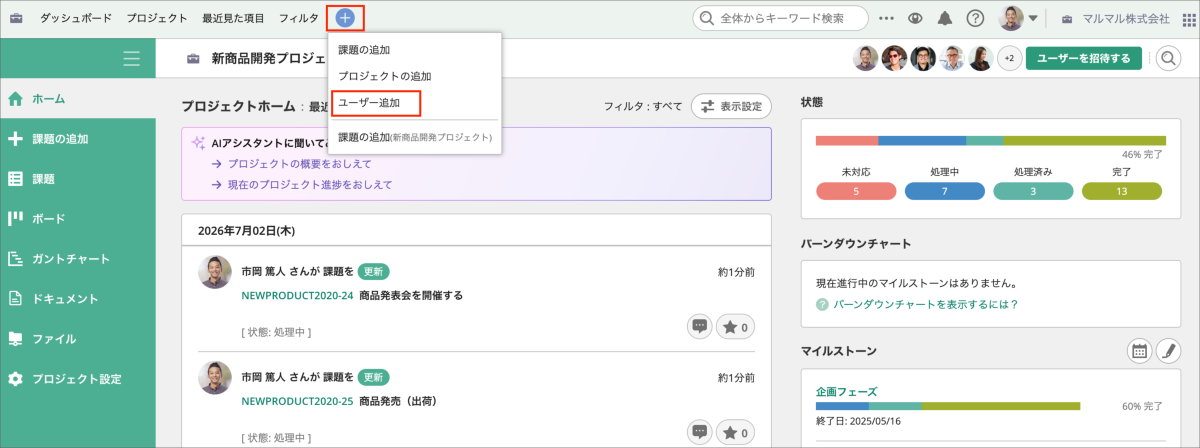
Task: Click comment icon on NEWPRODUCT2020-24 entry
Action: 700,326
